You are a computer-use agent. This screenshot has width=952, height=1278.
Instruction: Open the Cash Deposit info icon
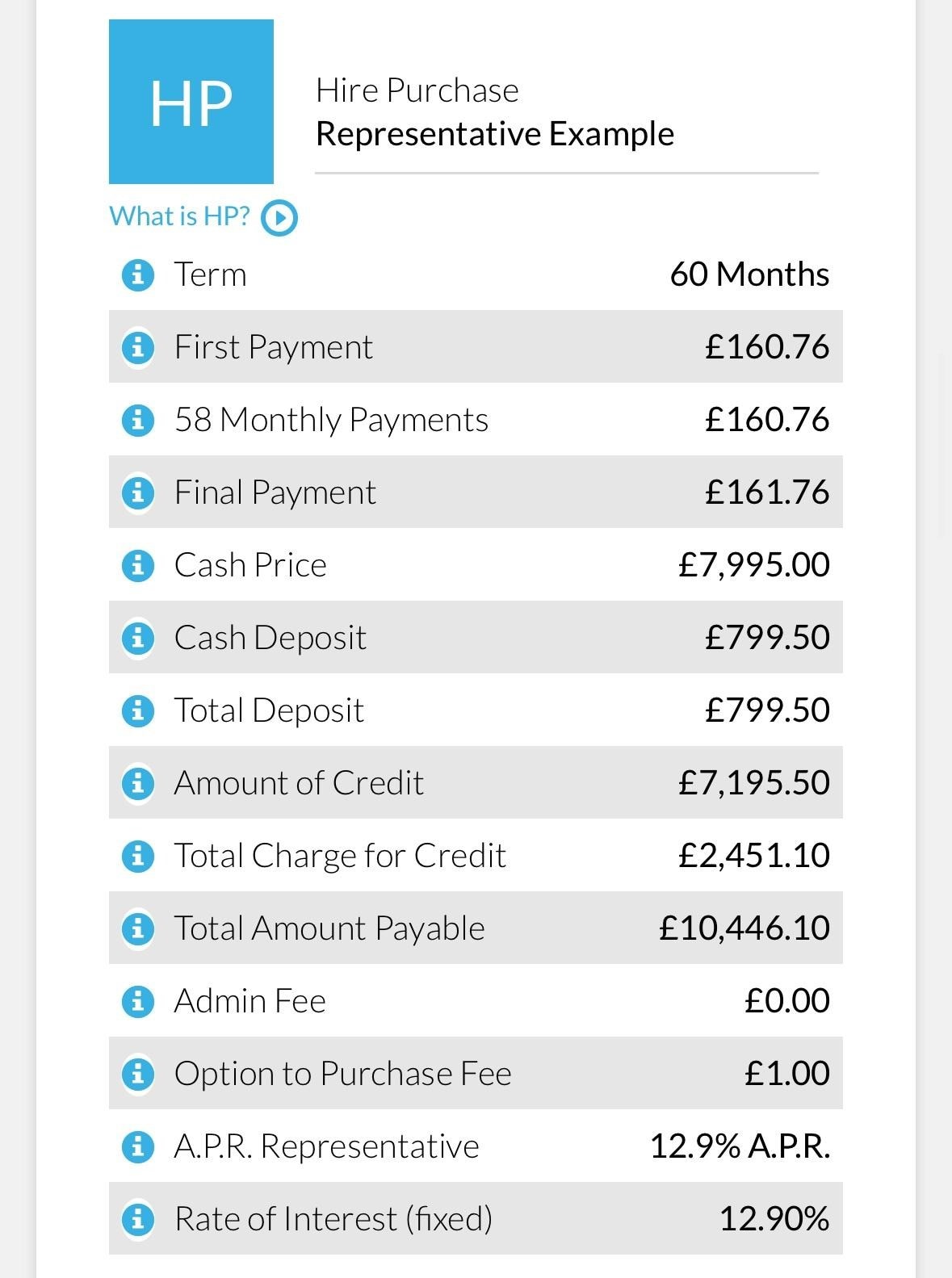[x=137, y=639]
